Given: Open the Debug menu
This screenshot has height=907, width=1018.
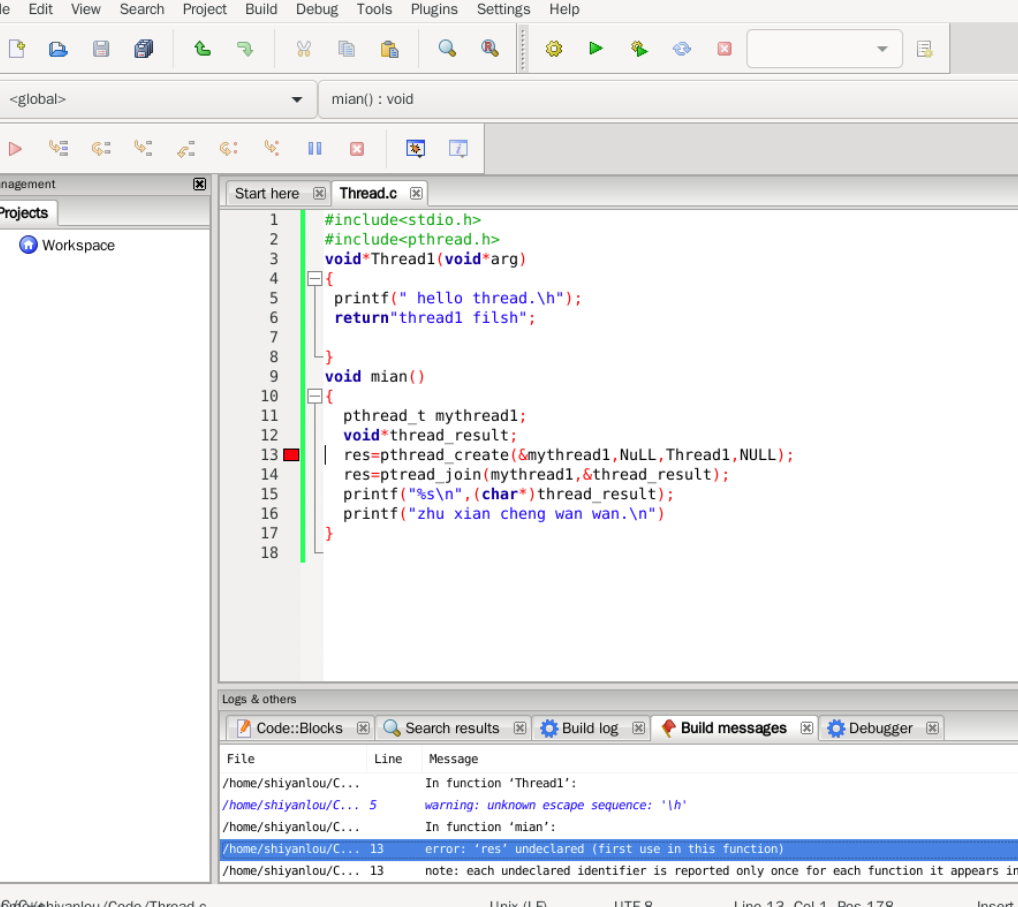Looking at the screenshot, I should [317, 9].
